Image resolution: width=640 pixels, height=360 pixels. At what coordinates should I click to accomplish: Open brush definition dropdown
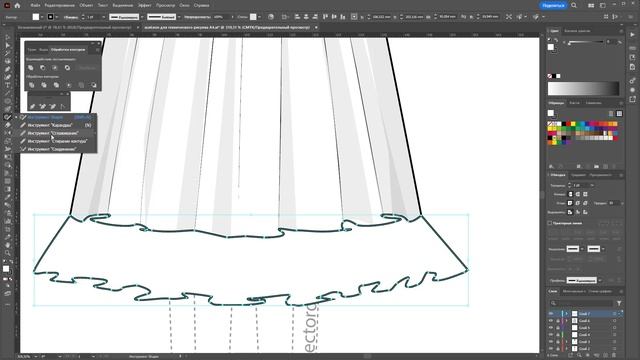coord(179,17)
